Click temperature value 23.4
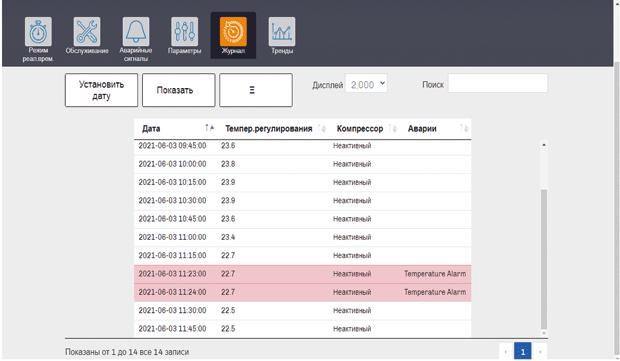 (228, 237)
